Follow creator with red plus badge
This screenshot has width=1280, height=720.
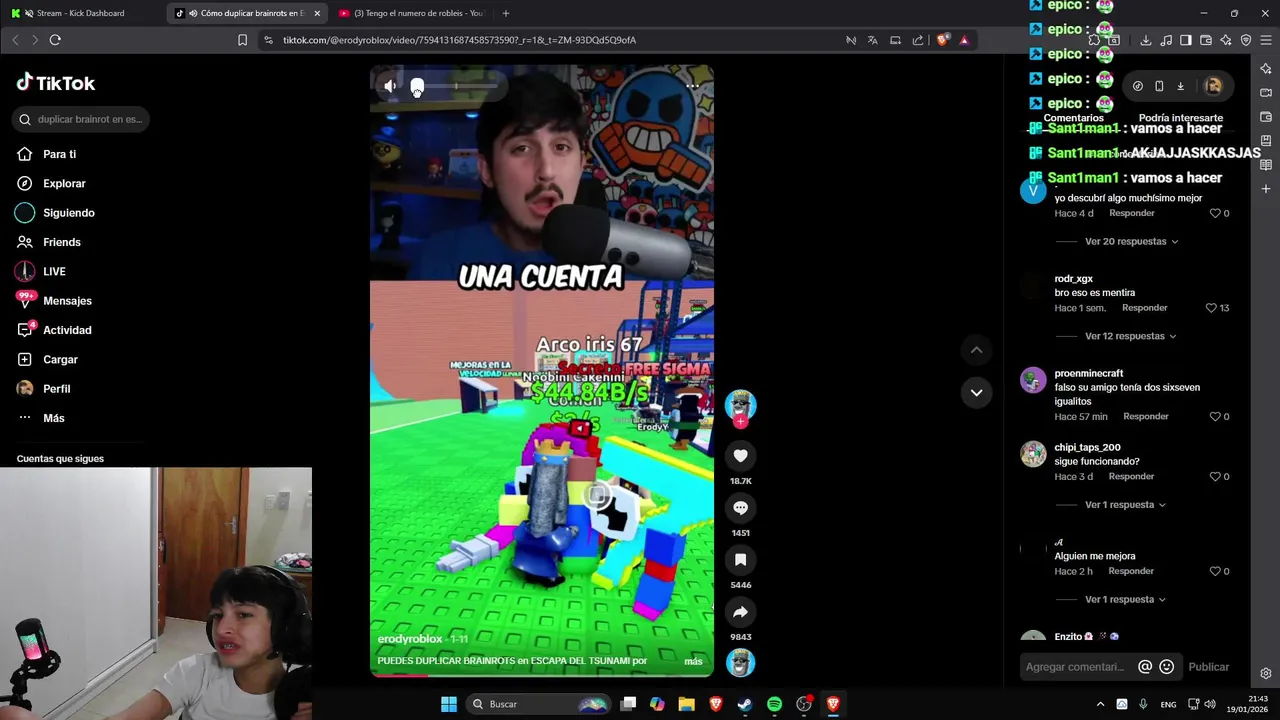(x=740, y=422)
